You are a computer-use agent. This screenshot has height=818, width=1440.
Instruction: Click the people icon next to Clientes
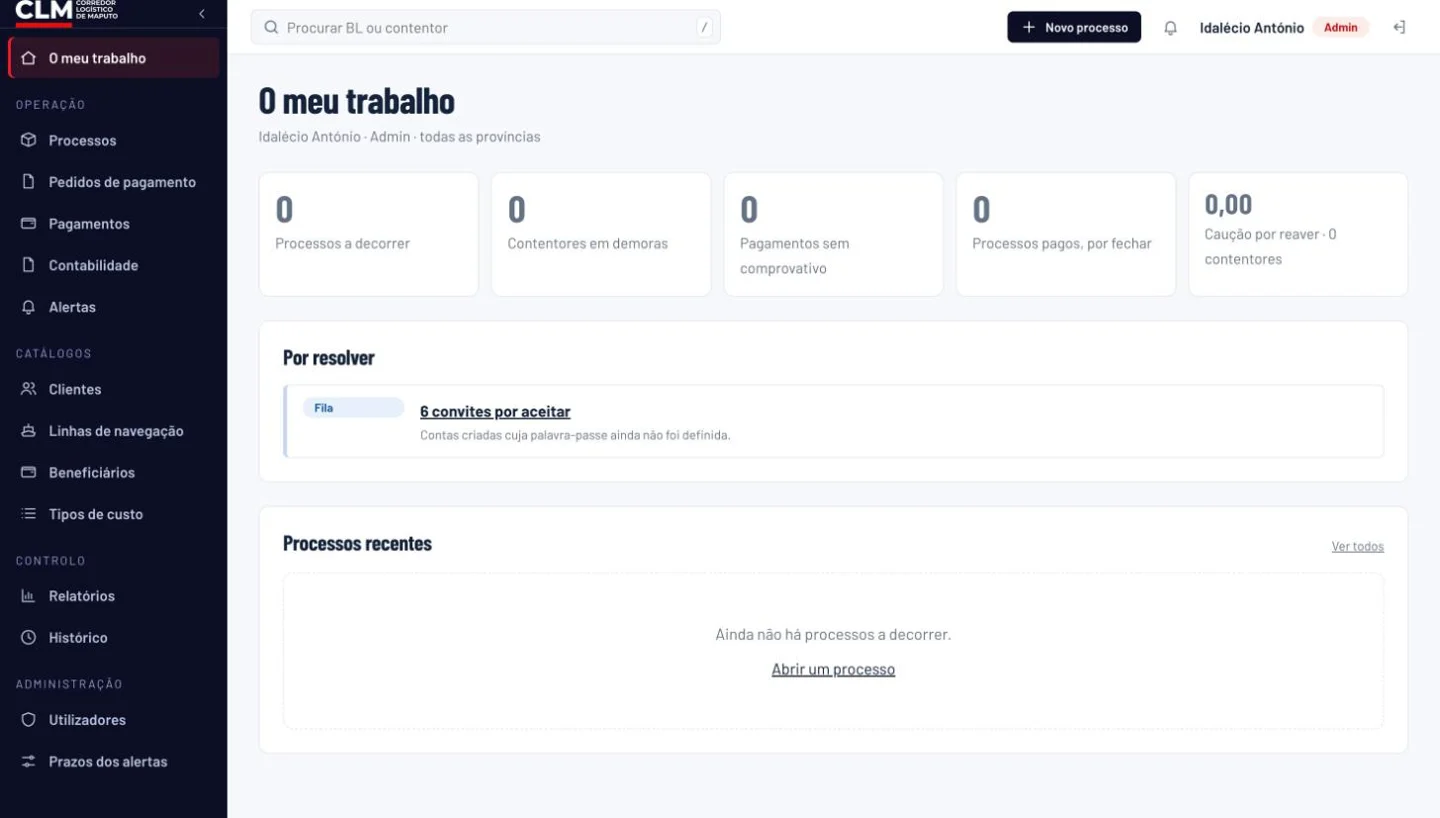pos(28,389)
